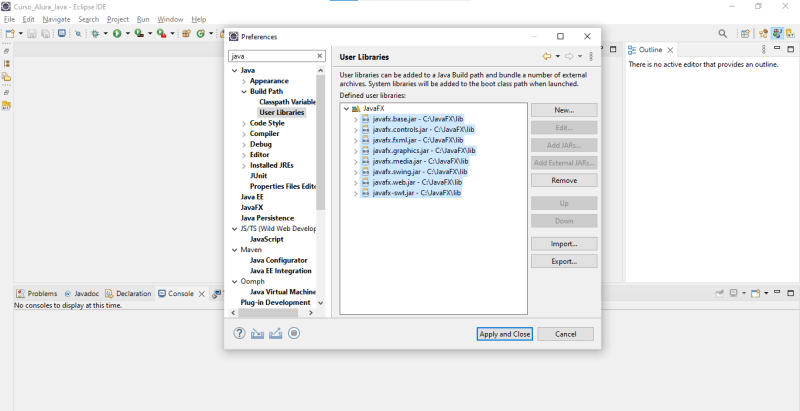Click the Open Perspective icon
The height and width of the screenshot is (411, 800).
click(x=745, y=34)
